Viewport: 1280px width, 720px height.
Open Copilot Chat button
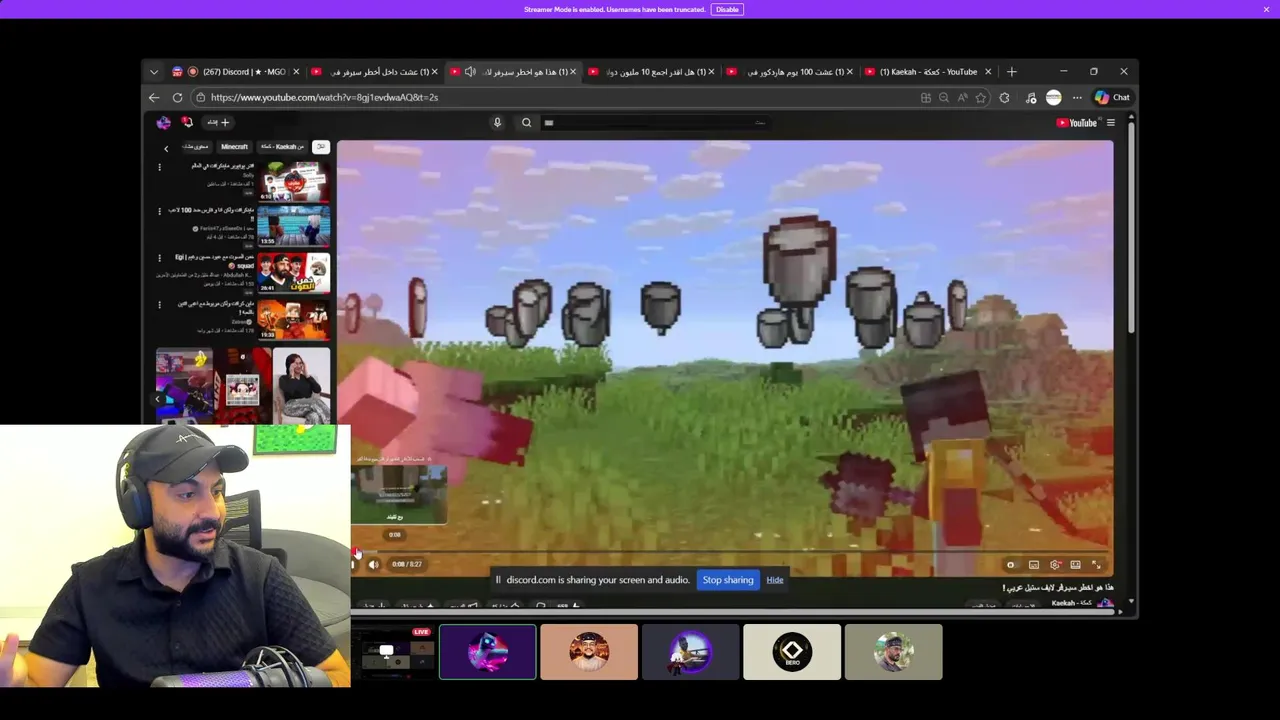tap(1112, 97)
